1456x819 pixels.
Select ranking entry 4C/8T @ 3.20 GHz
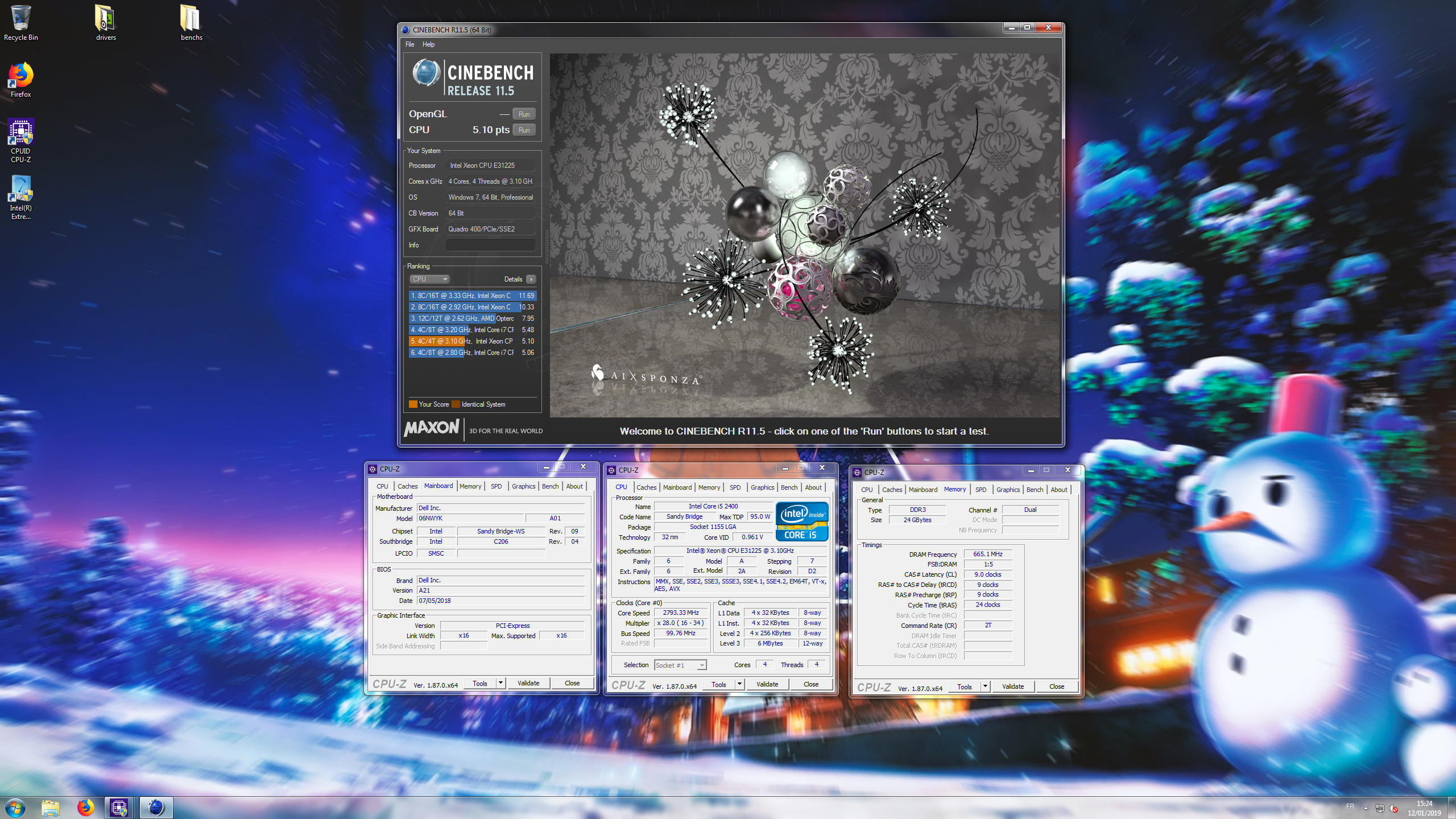[472, 330]
